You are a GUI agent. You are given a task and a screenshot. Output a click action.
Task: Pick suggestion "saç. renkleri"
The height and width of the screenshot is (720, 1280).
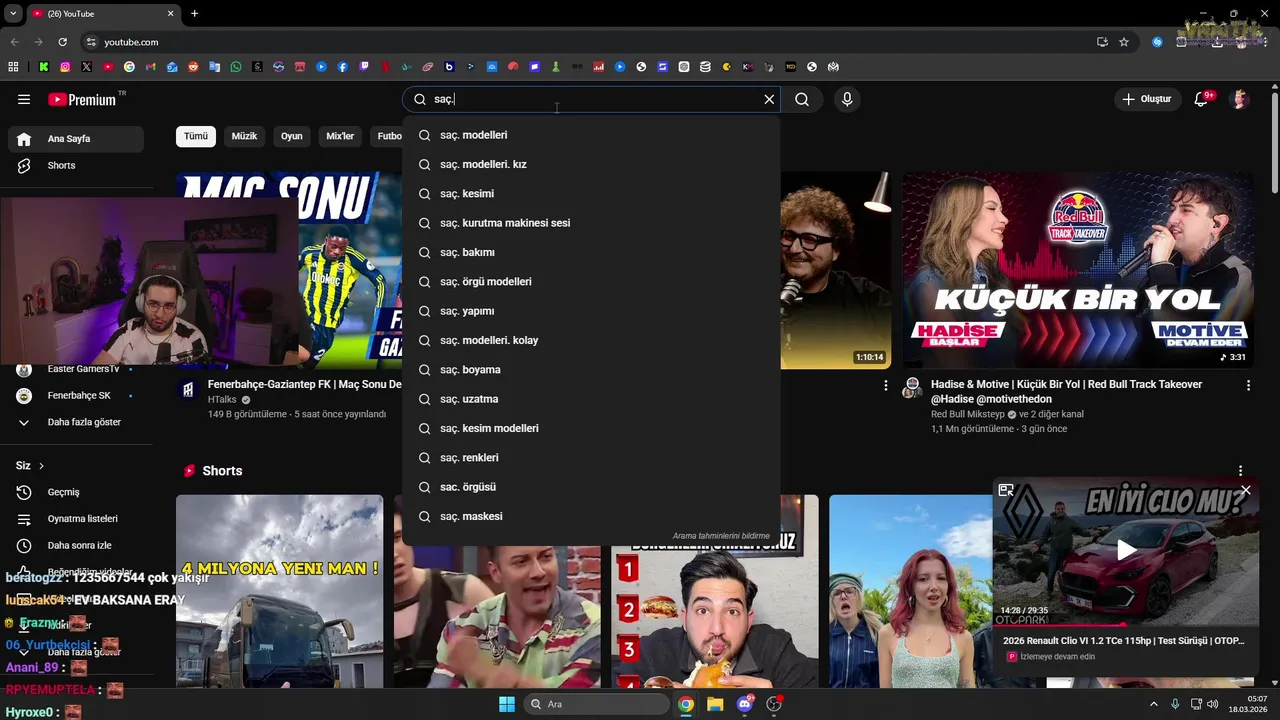591,458
